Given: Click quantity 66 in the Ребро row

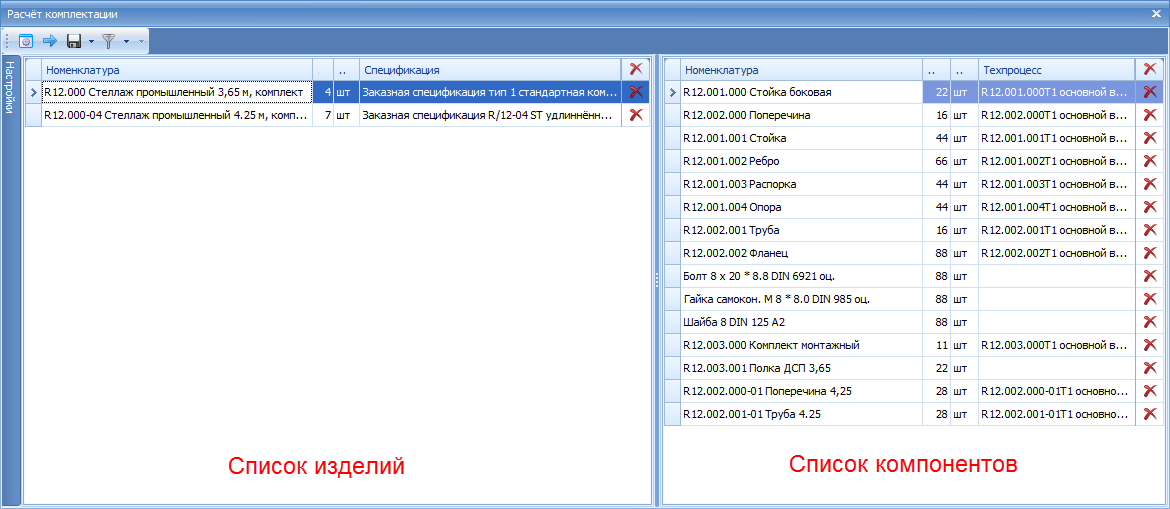Looking at the screenshot, I should tap(936, 161).
